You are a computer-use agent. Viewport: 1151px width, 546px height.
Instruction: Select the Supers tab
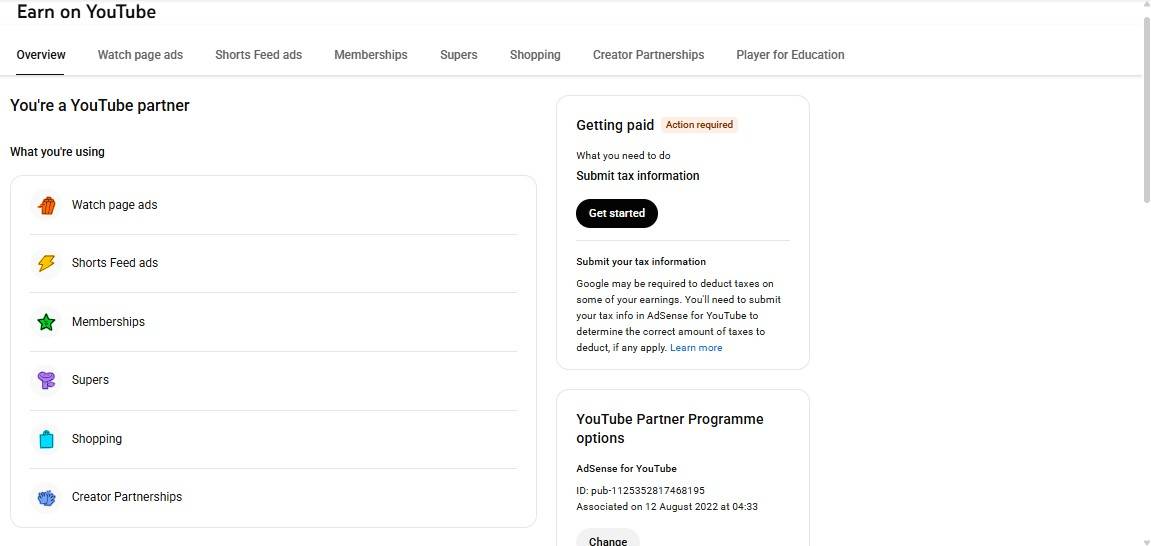click(458, 55)
